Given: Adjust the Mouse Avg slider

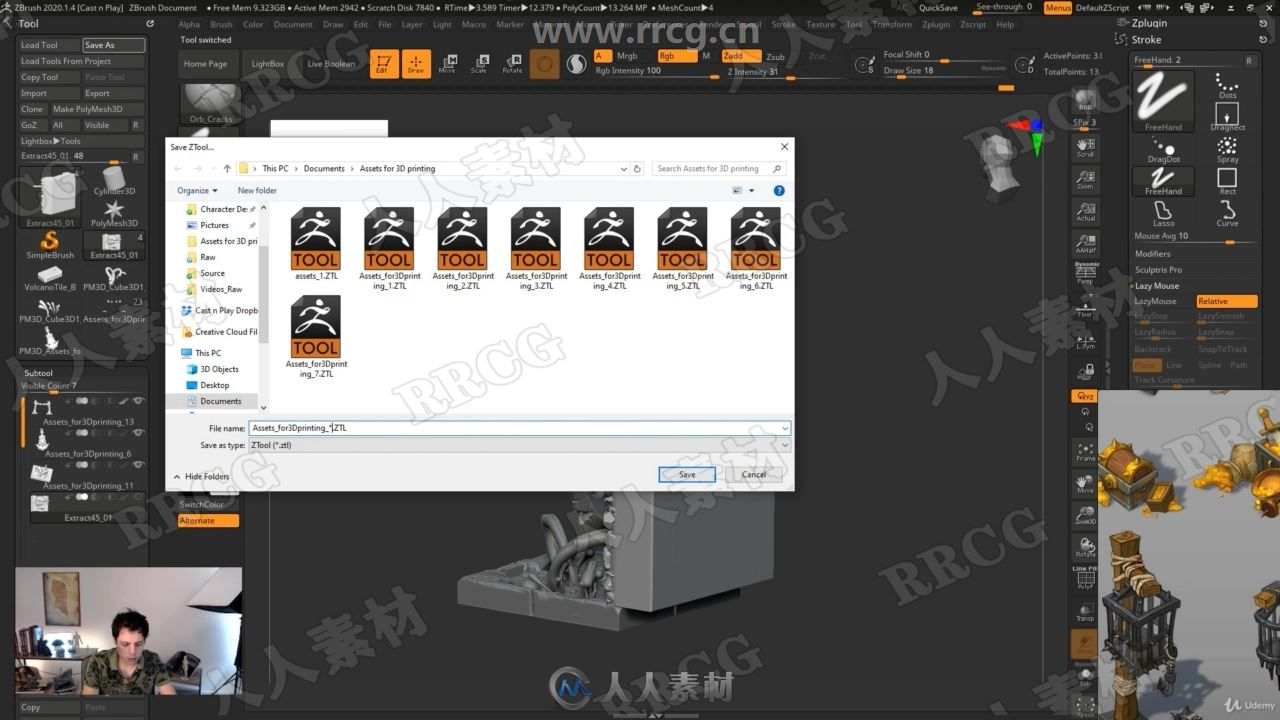Looking at the screenshot, I should [1195, 237].
